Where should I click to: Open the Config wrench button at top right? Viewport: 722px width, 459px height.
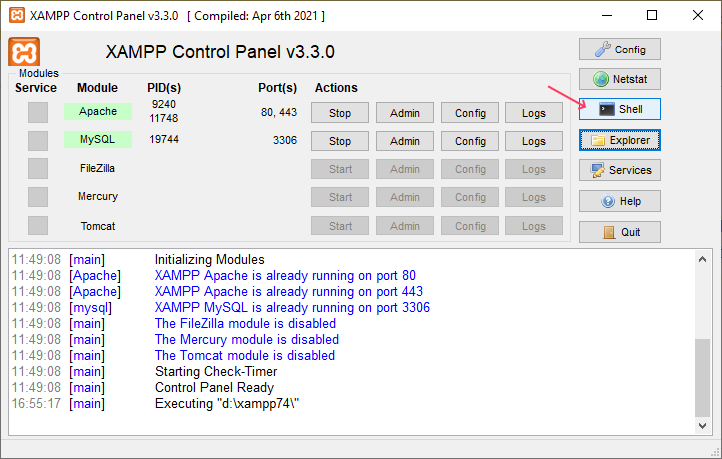click(619, 49)
